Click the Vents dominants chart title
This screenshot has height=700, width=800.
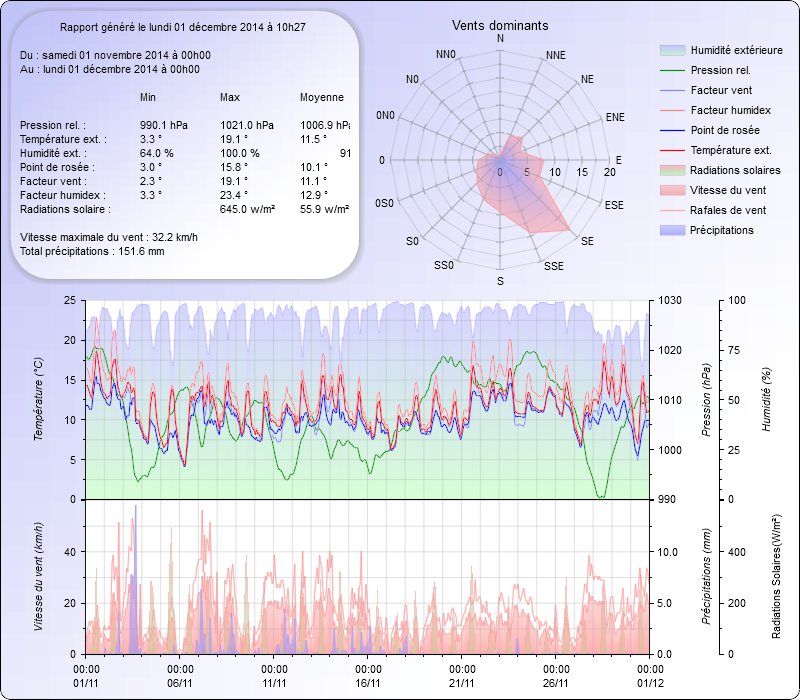pyautogui.click(x=500, y=25)
